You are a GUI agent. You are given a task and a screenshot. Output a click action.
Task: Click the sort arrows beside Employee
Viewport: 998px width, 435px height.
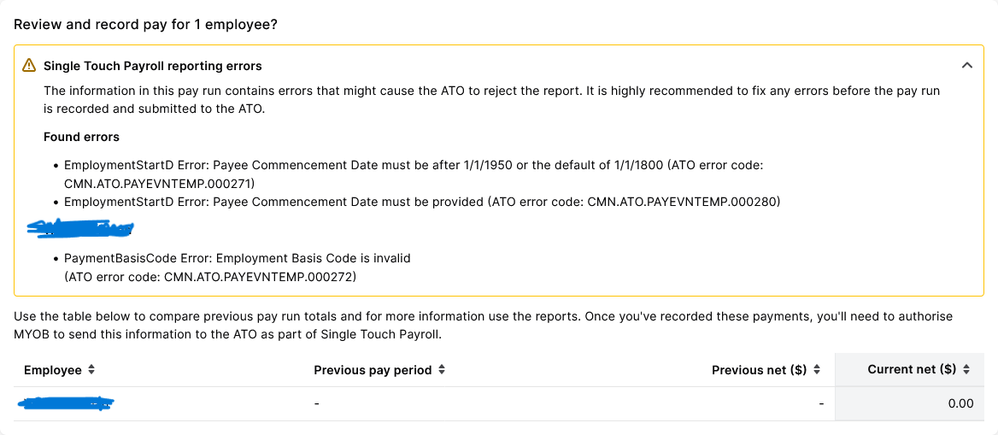pos(91,370)
